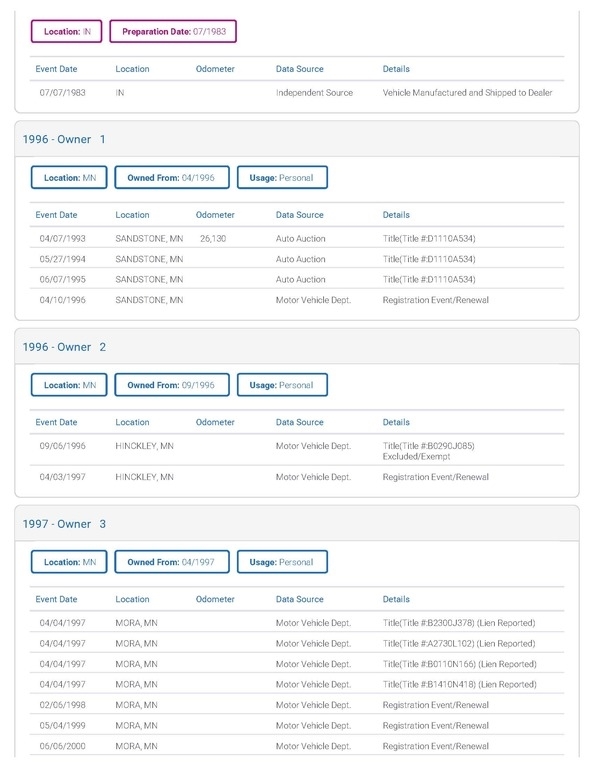The width and height of the screenshot is (594, 768).
Task: Click Vehicle Manufactured and Shipped to Dealer entry
Action: pos(467,93)
